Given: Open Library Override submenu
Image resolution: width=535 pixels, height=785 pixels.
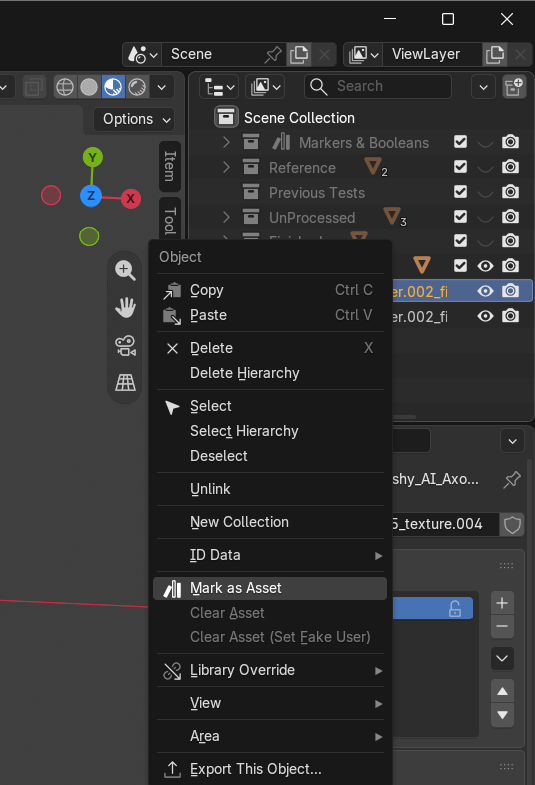Looking at the screenshot, I should [x=270, y=670].
